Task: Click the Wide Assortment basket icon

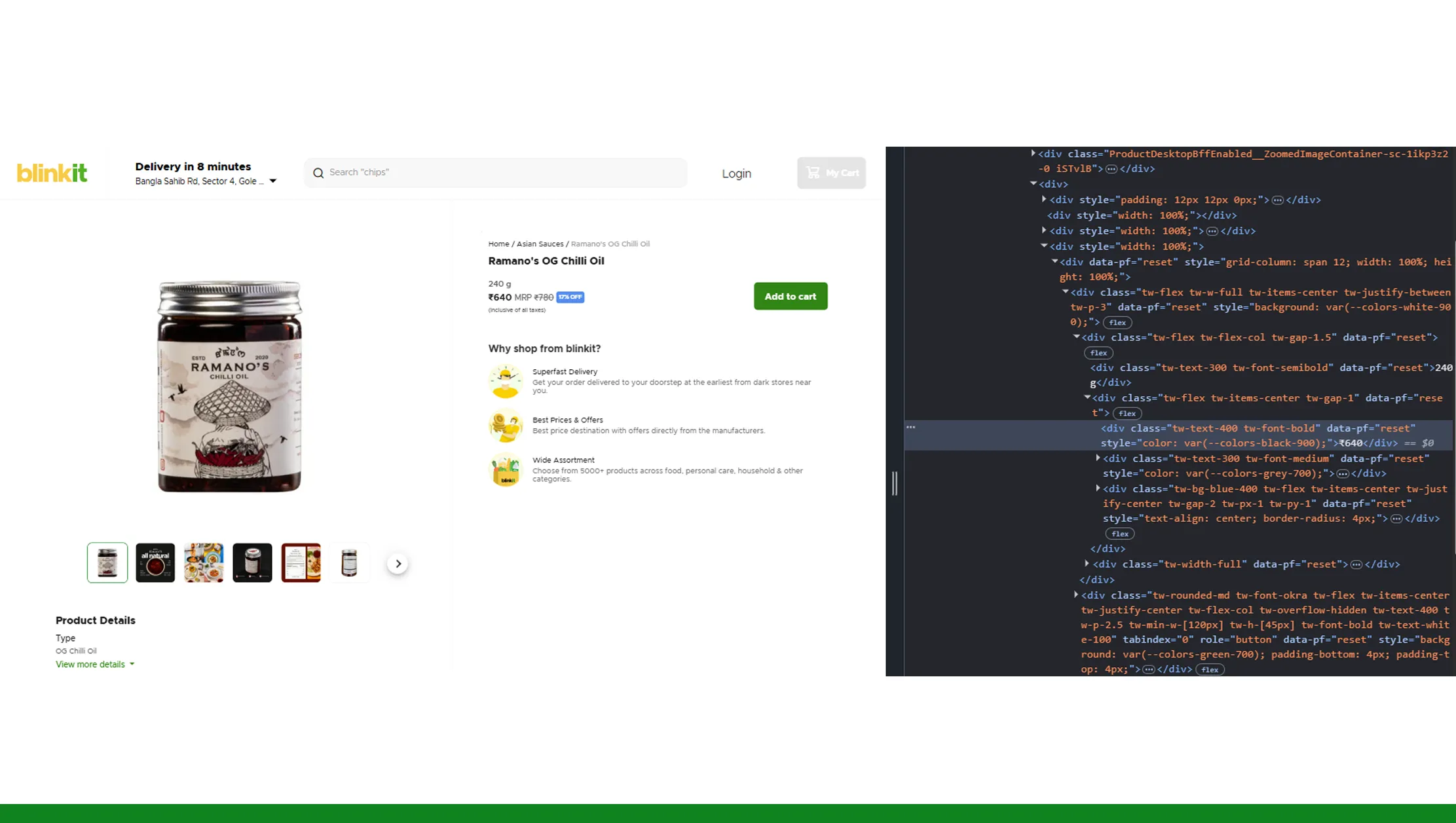Action: [x=505, y=470]
